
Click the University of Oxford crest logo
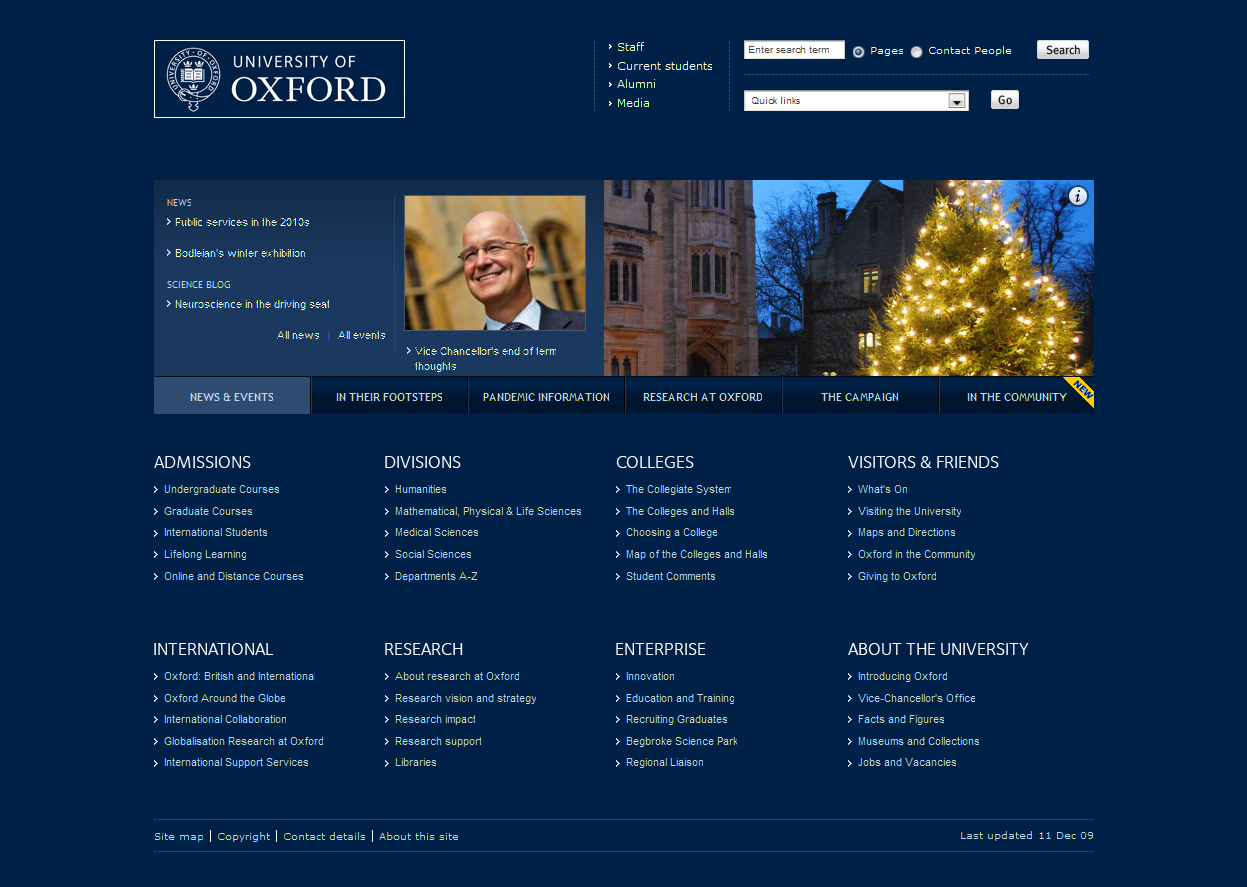[279, 79]
